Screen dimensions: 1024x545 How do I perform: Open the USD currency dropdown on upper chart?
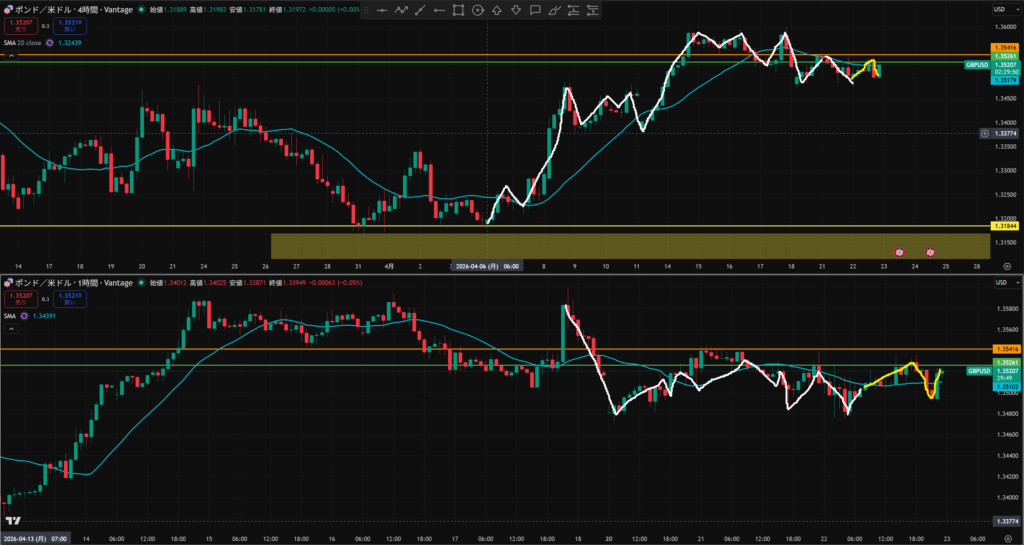pyautogui.click(x=1000, y=9)
